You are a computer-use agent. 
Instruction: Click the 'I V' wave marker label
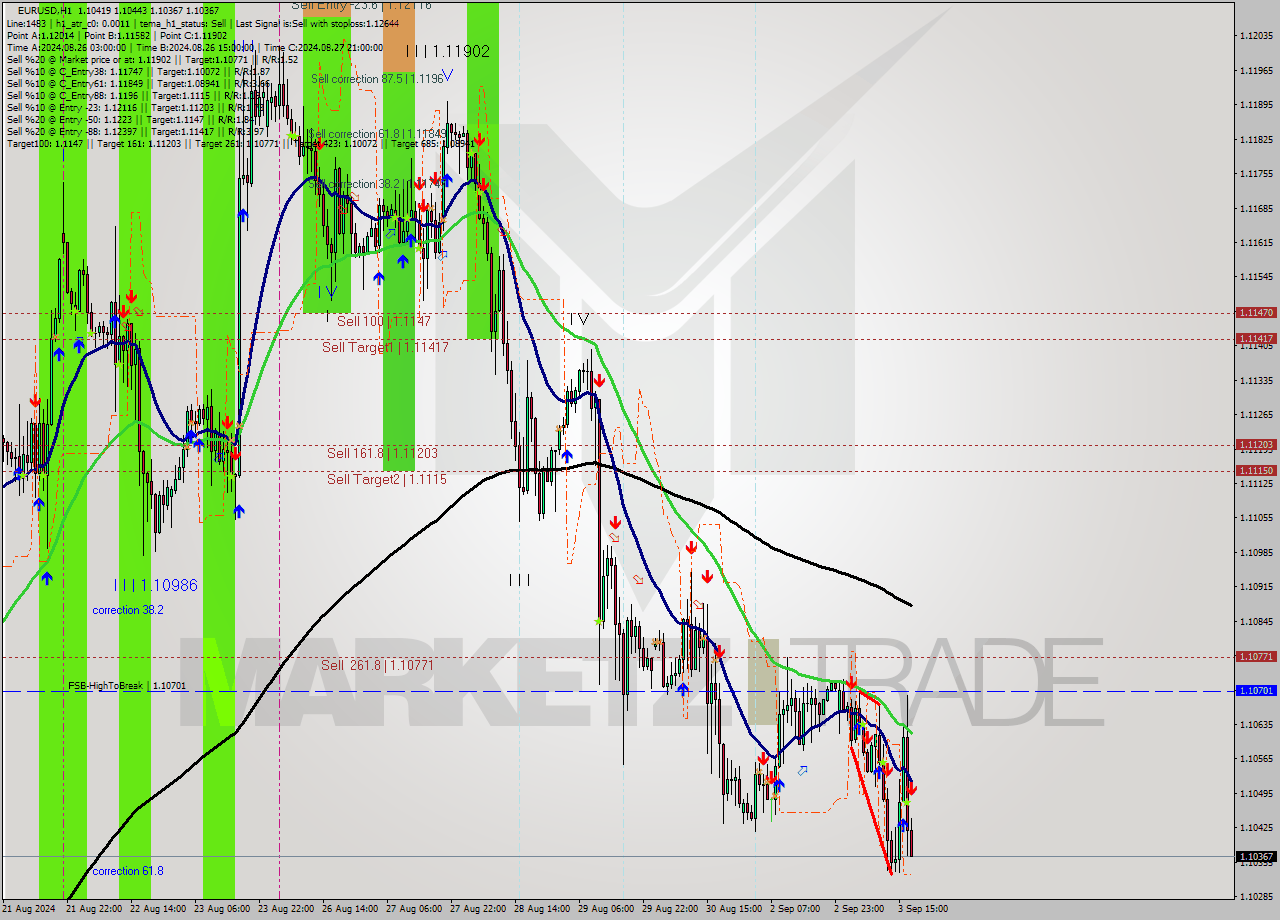579,319
